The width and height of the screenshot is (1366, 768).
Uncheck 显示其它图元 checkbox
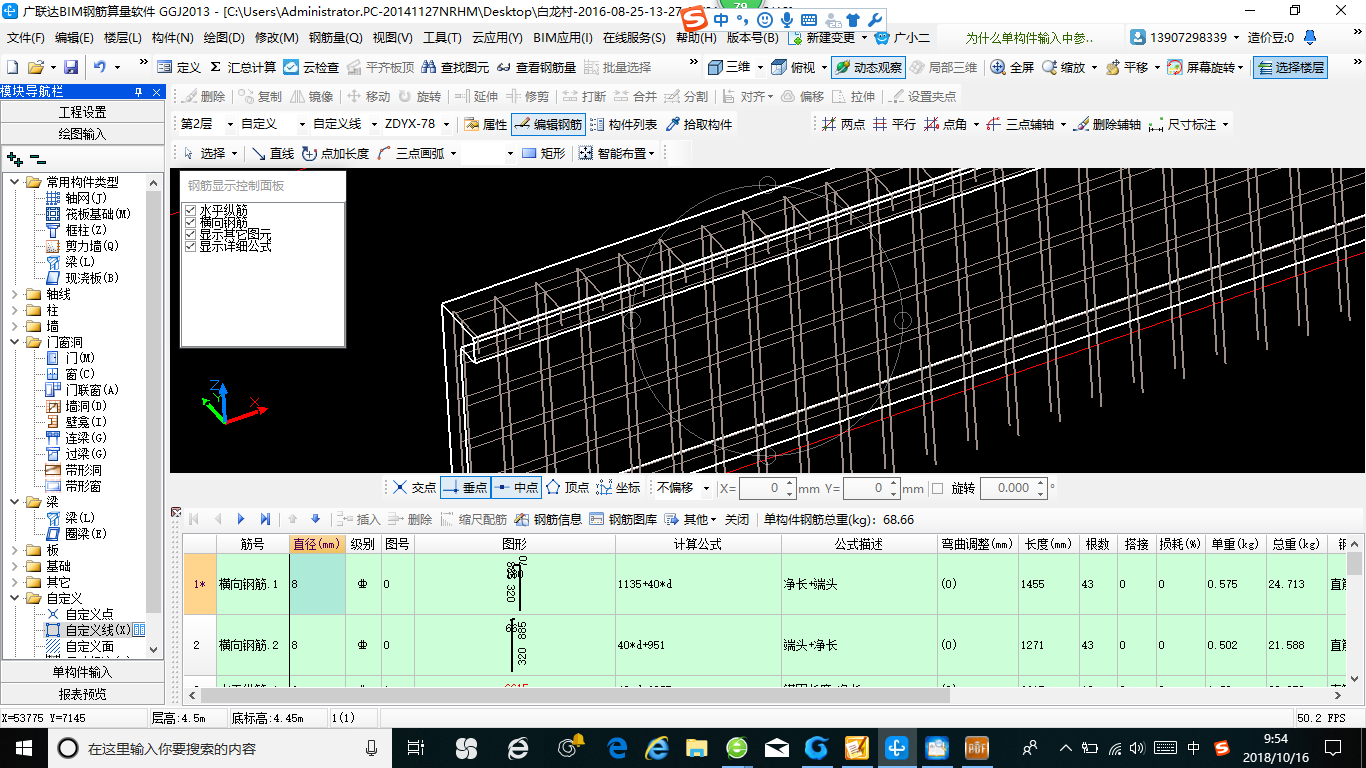pyautogui.click(x=190, y=234)
